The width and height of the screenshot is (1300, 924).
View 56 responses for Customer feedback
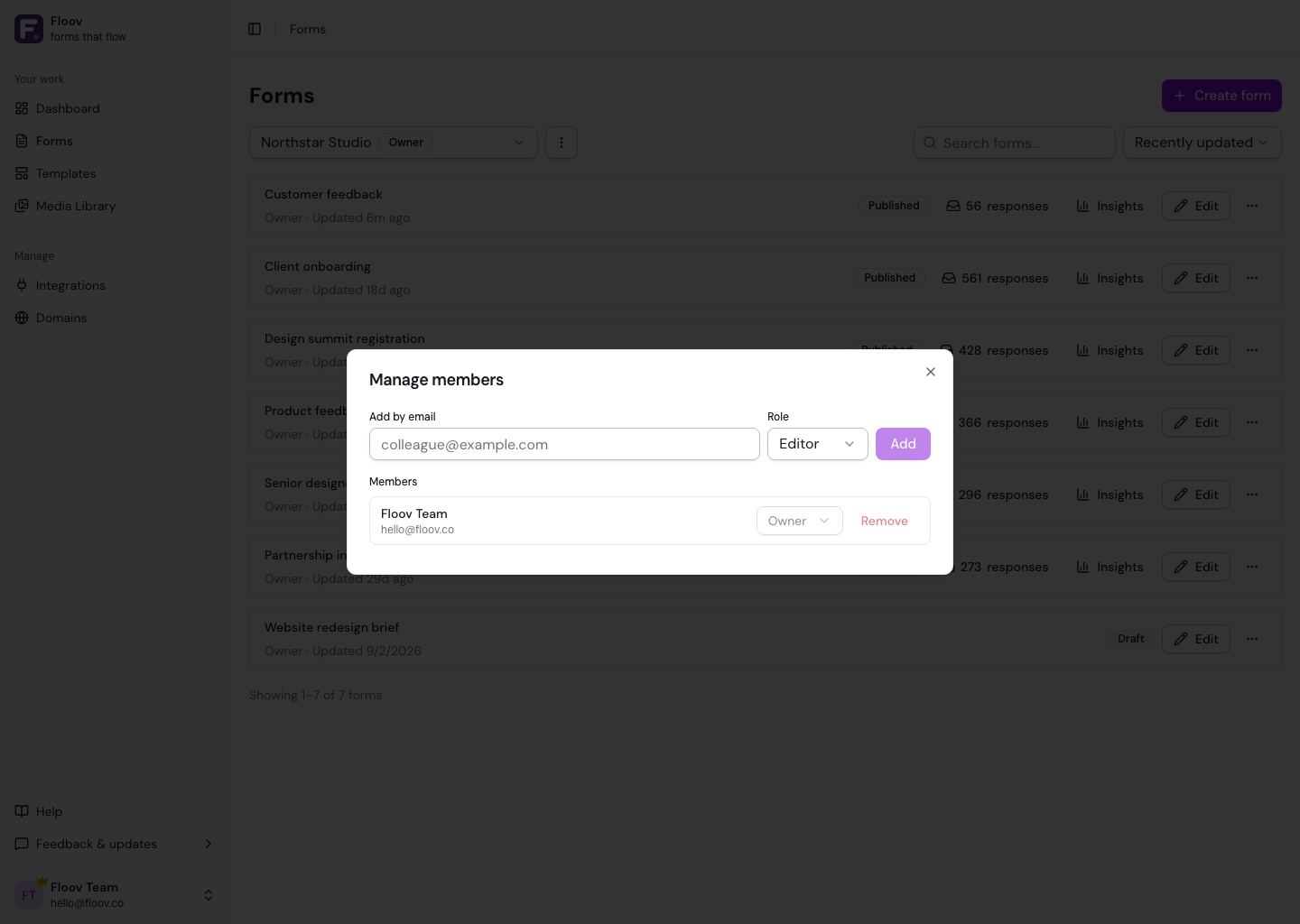tap(997, 206)
